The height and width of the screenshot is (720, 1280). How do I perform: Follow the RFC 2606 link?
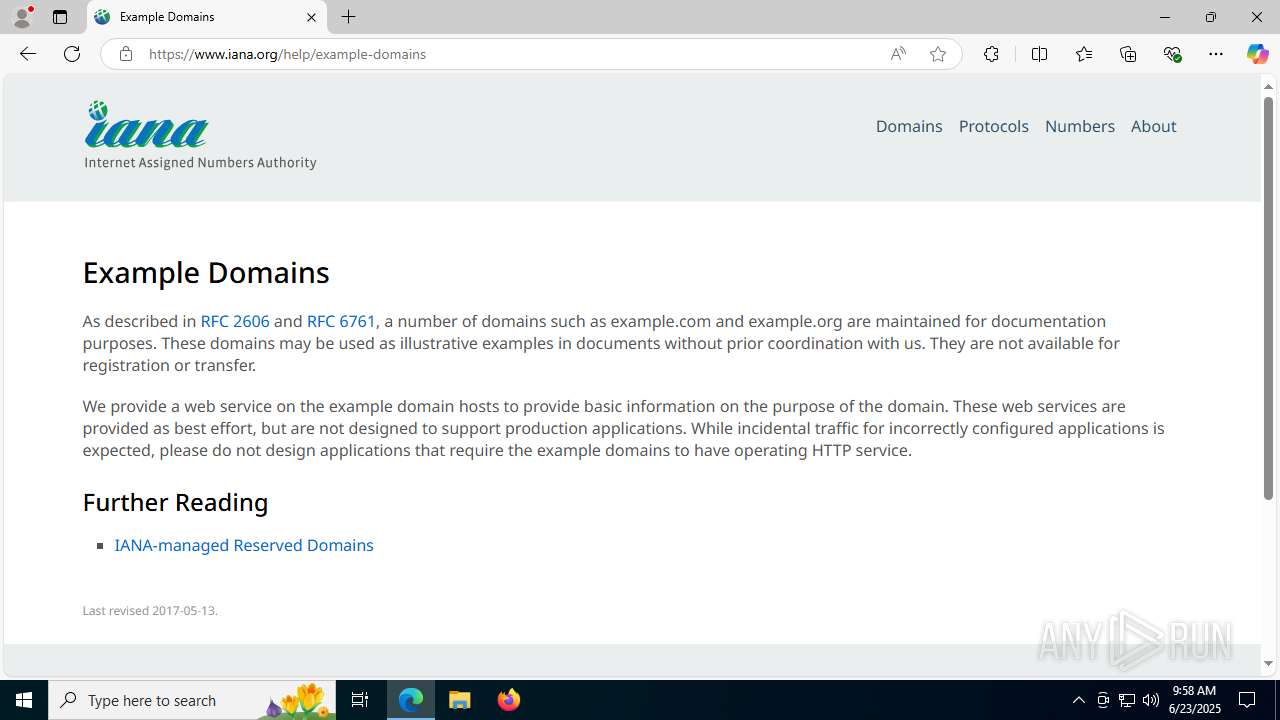tap(235, 321)
